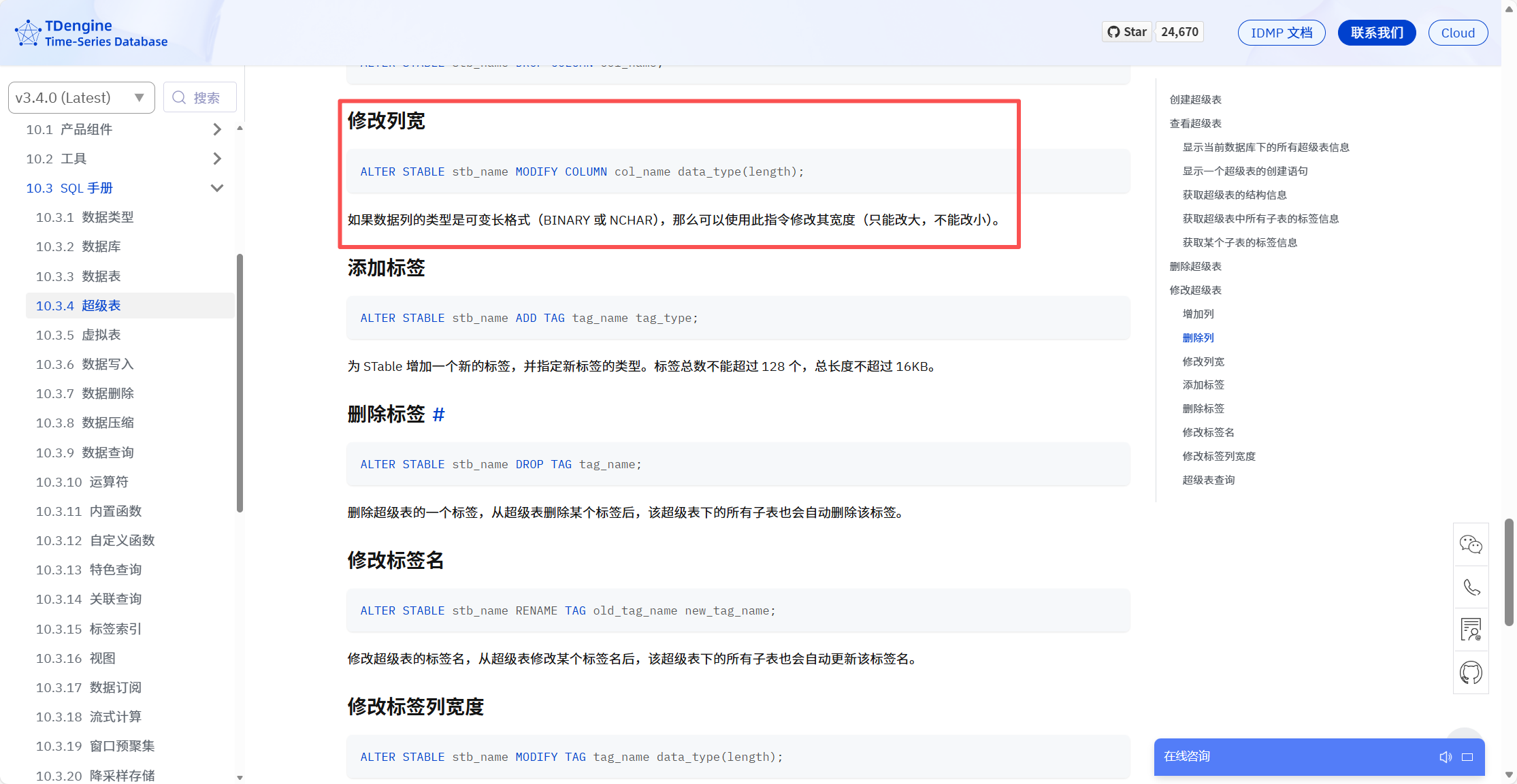Click the hash anchor beside 删除标签

[438, 414]
